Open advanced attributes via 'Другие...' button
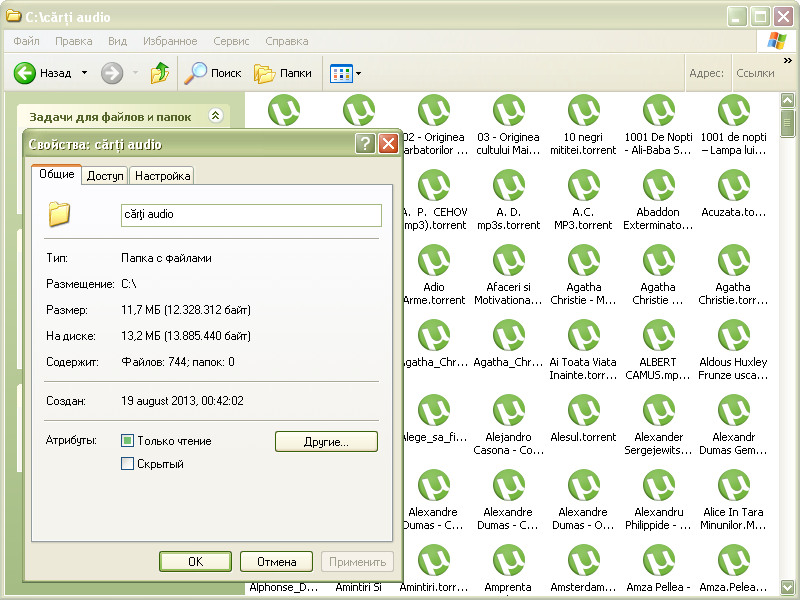This screenshot has width=800, height=600. [x=327, y=442]
